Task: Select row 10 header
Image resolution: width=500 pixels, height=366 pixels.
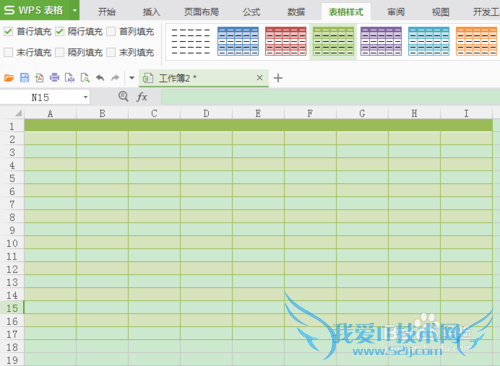Action: [12, 243]
